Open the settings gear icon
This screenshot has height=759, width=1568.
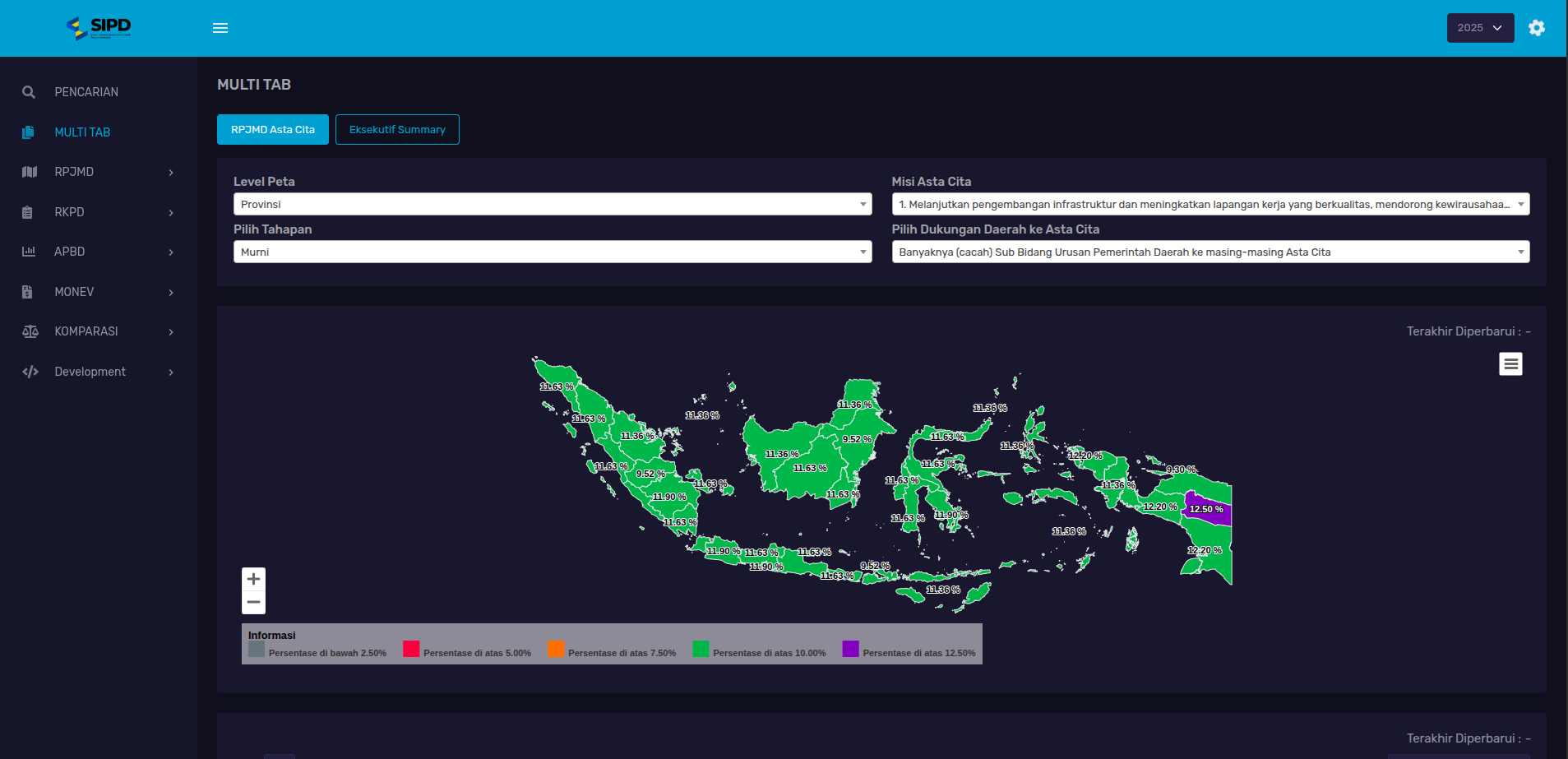click(1536, 28)
